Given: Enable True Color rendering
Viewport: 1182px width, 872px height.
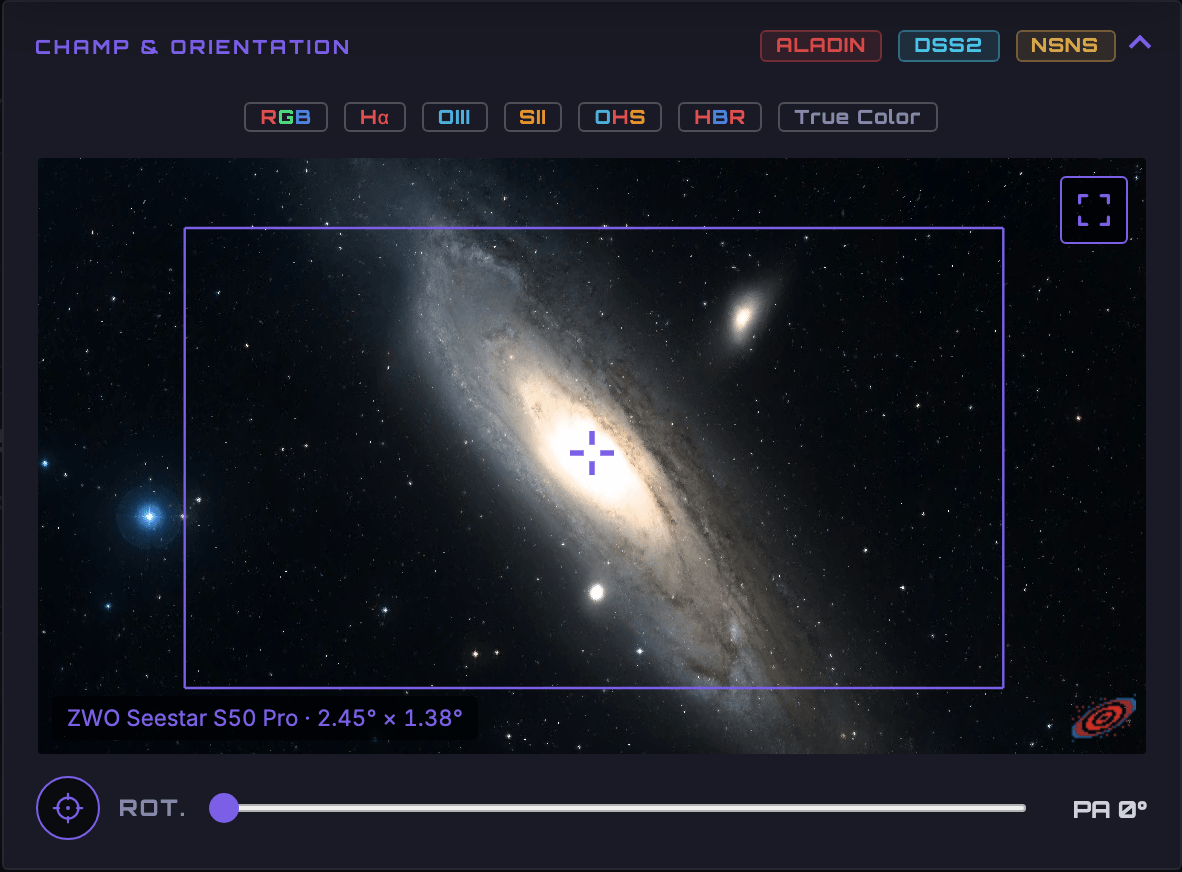Looking at the screenshot, I should 857,117.
